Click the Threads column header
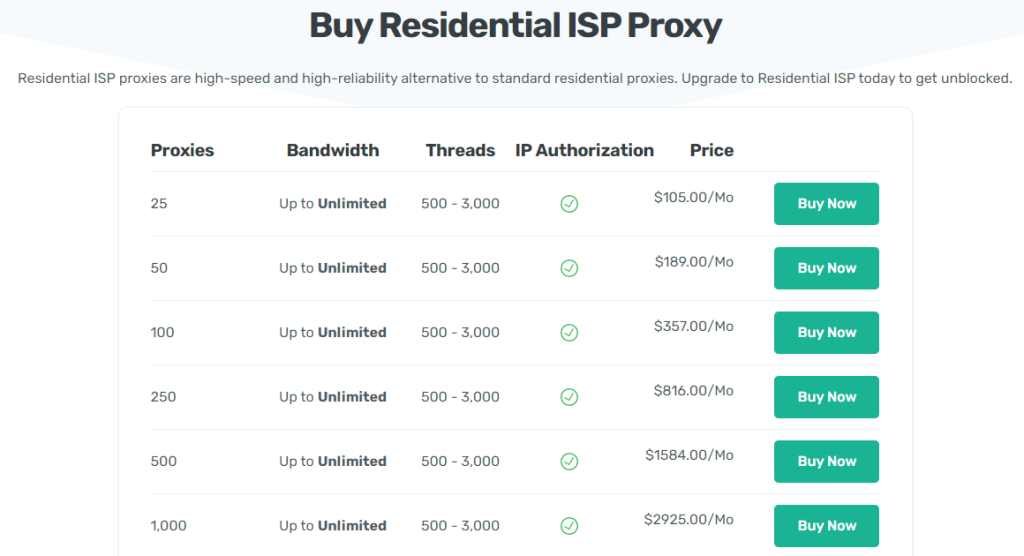Image resolution: width=1024 pixels, height=556 pixels. [460, 151]
